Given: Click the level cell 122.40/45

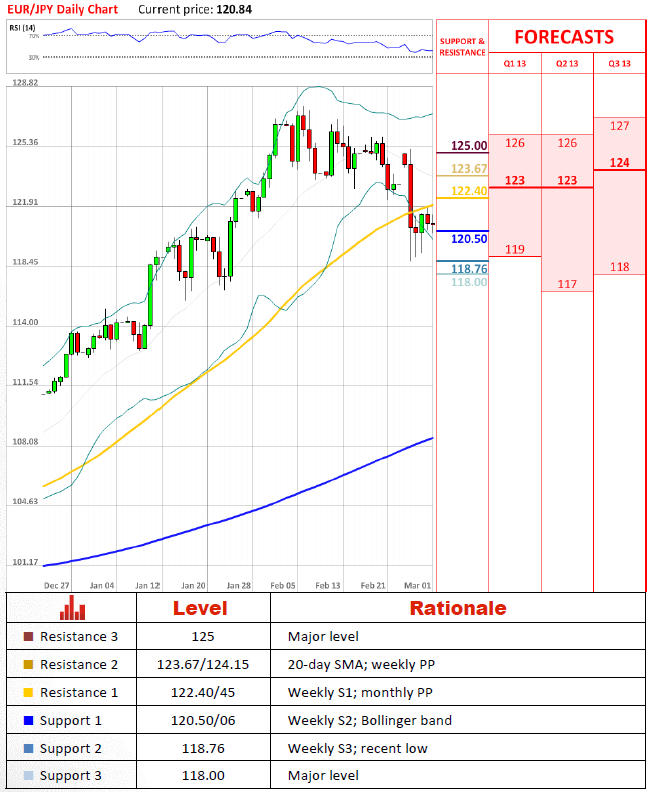Looking at the screenshot, I should click(203, 692).
